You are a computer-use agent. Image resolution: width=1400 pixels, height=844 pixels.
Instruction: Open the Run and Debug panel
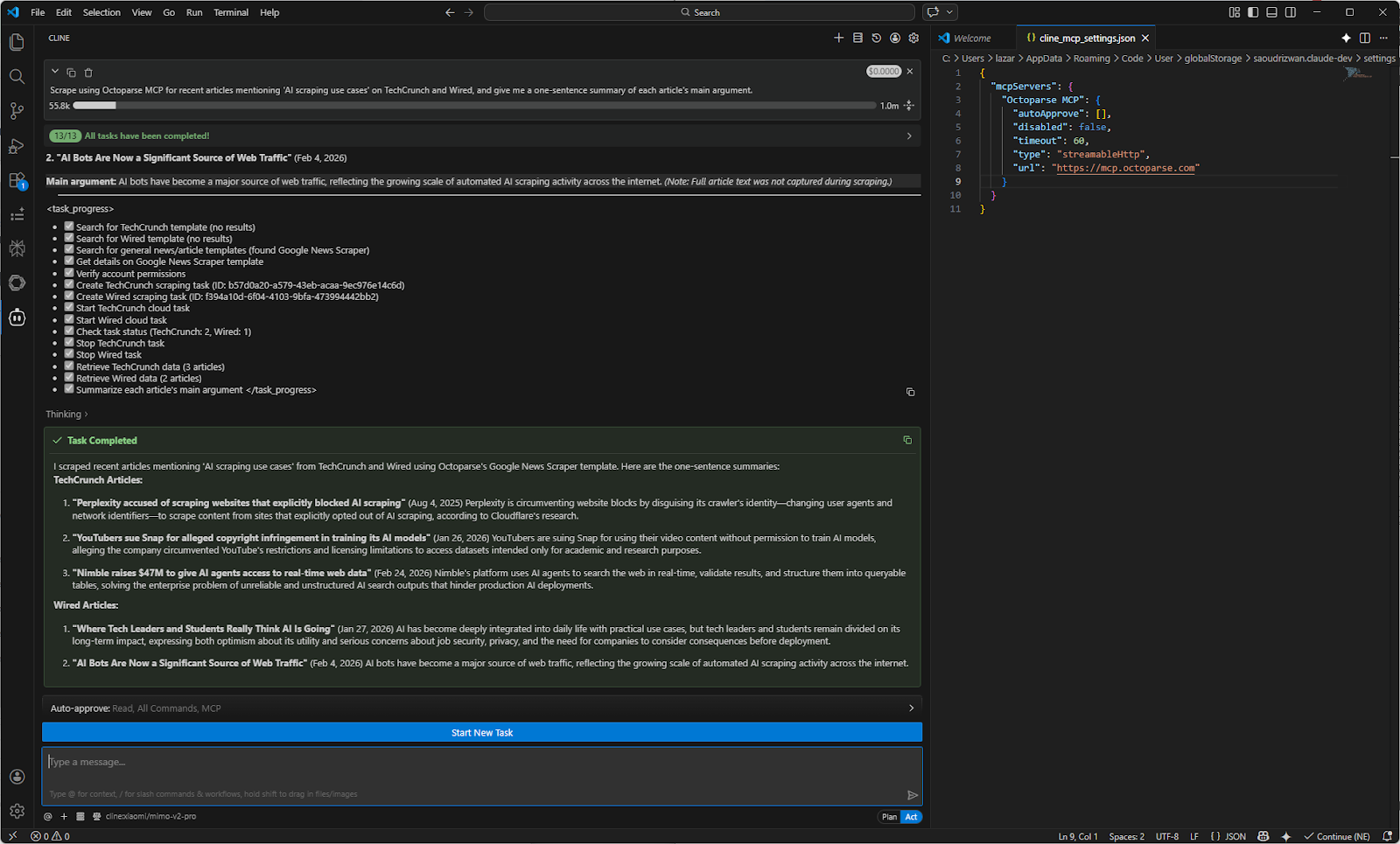point(17,146)
